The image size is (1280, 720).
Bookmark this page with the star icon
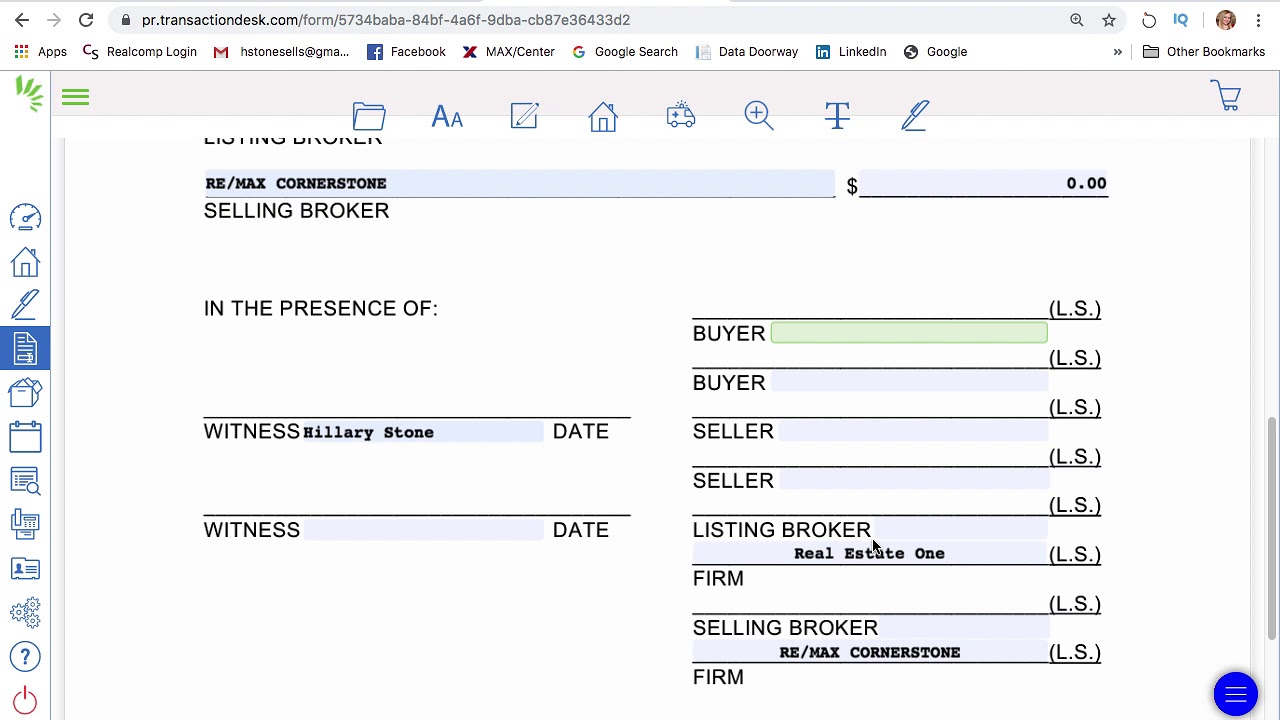point(1109,20)
